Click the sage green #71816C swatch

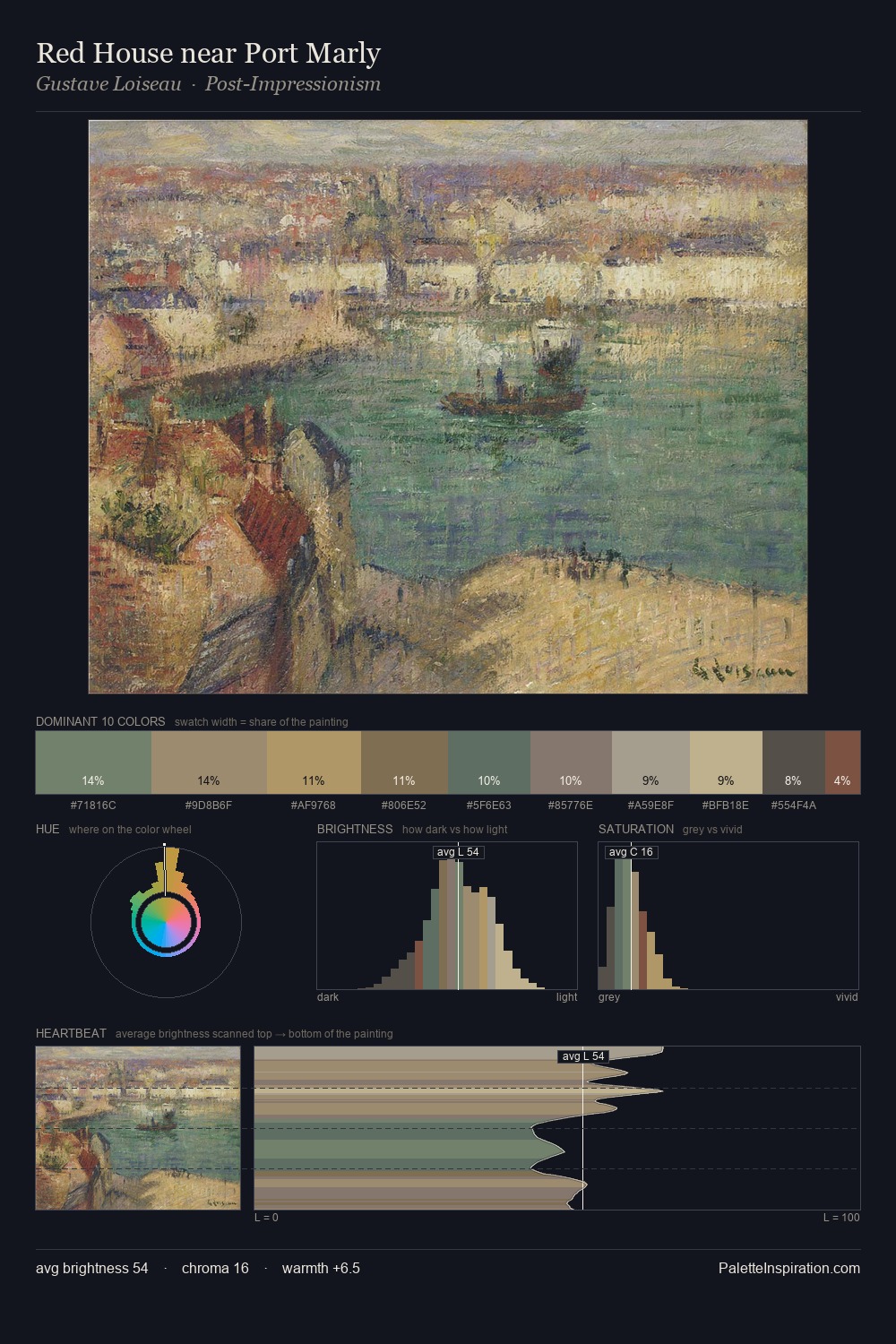pyautogui.click(x=93, y=762)
